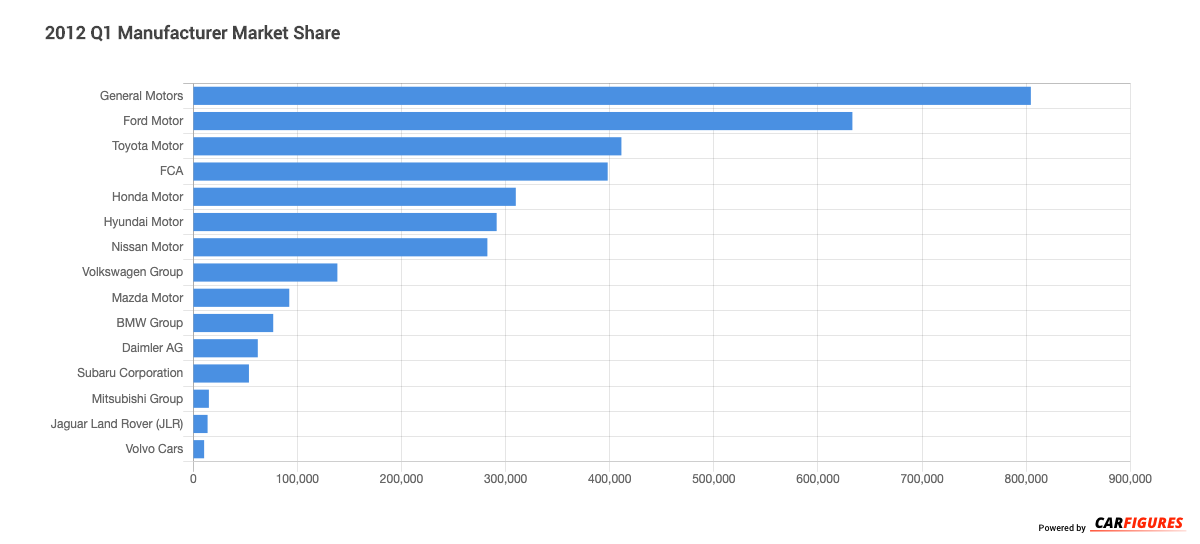Click the 'Jaguar Land Rover (JLR)' axis label
Viewport: 1200px width, 544px height.
pyautogui.click(x=117, y=424)
